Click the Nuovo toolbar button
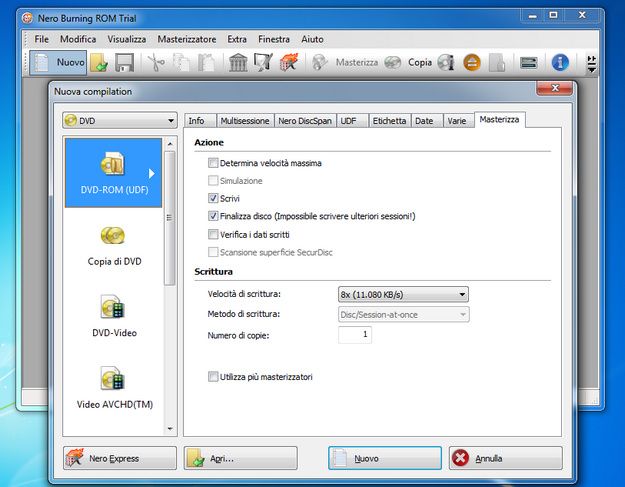 [58, 63]
